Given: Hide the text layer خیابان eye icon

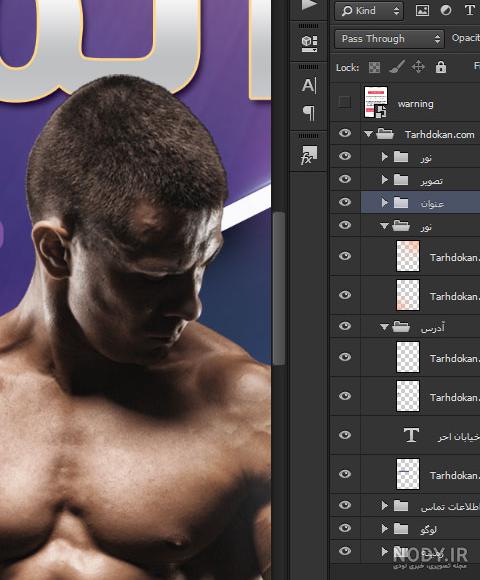Looking at the screenshot, I should point(345,435).
